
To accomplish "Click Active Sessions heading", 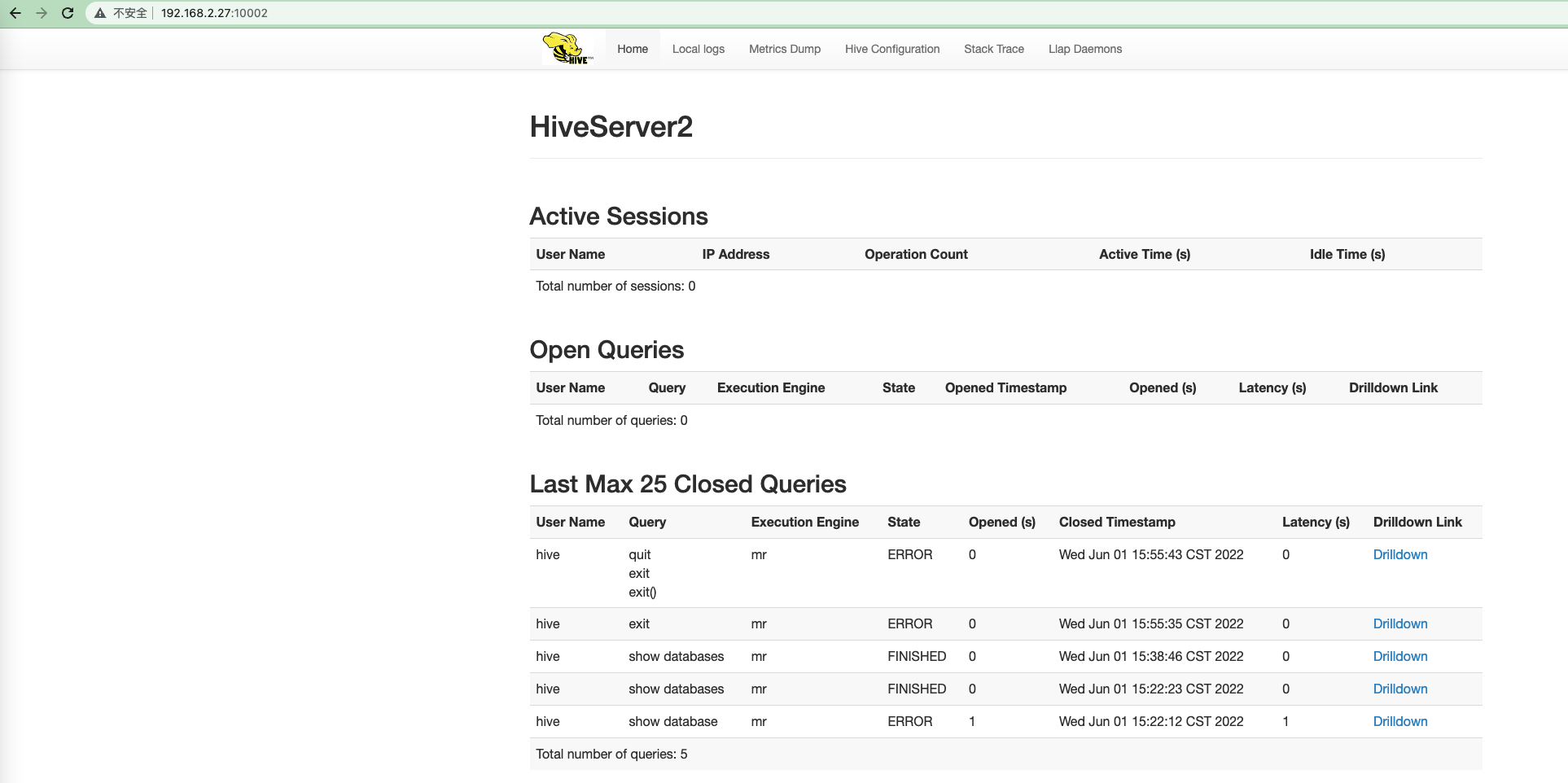I will click(x=619, y=217).
